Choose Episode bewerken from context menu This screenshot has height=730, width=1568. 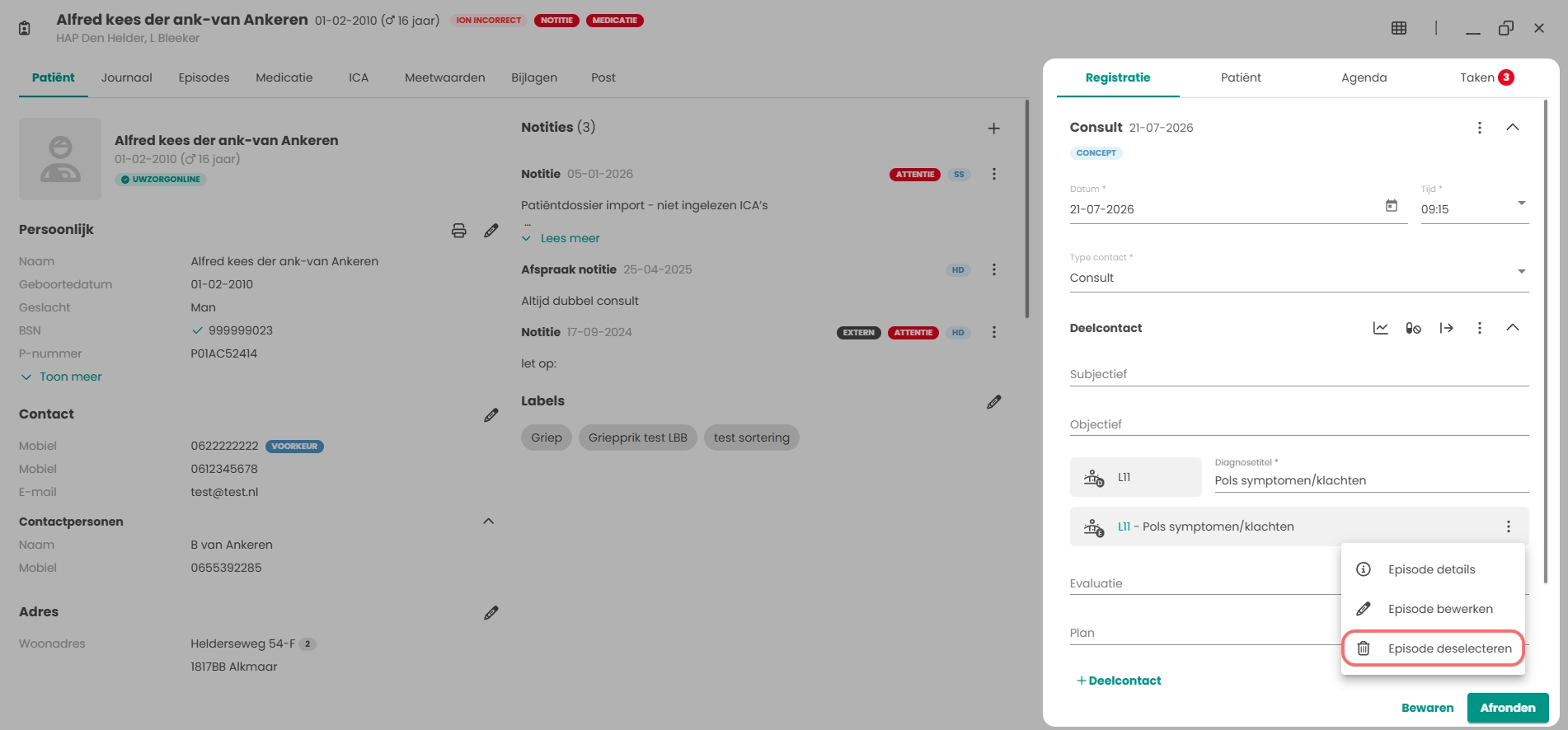1433,609
